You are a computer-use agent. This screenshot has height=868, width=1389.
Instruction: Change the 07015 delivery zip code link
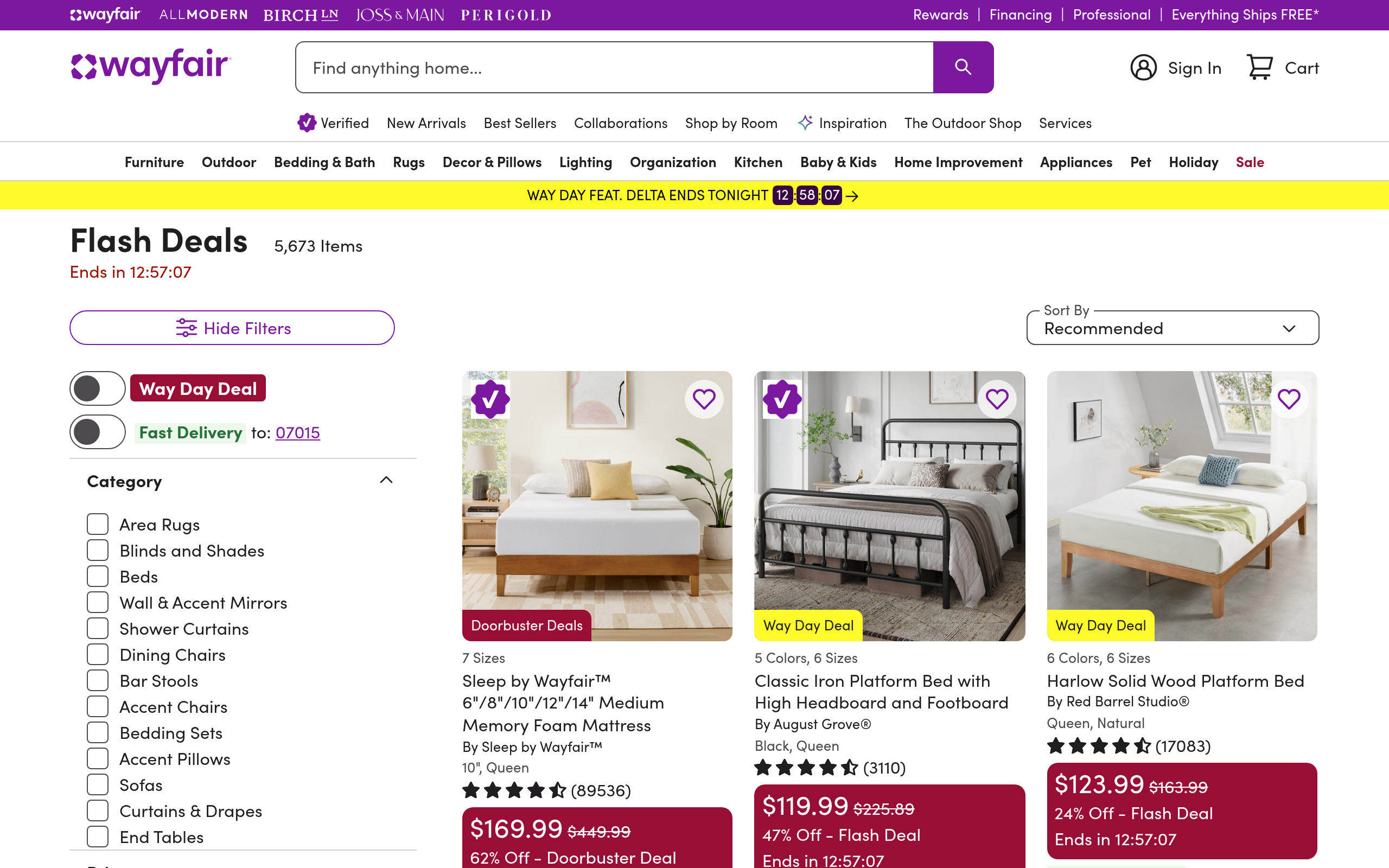pyautogui.click(x=297, y=432)
